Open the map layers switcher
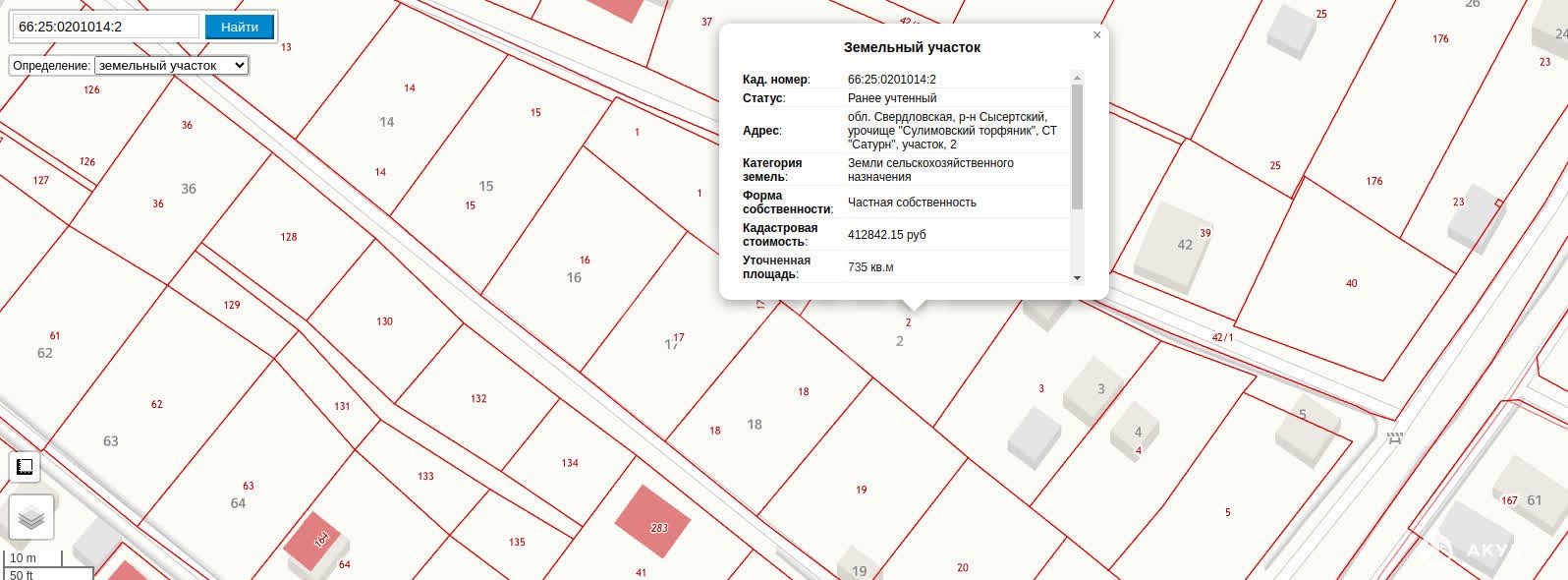Viewport: 1568px width, 580px height. [x=31, y=517]
